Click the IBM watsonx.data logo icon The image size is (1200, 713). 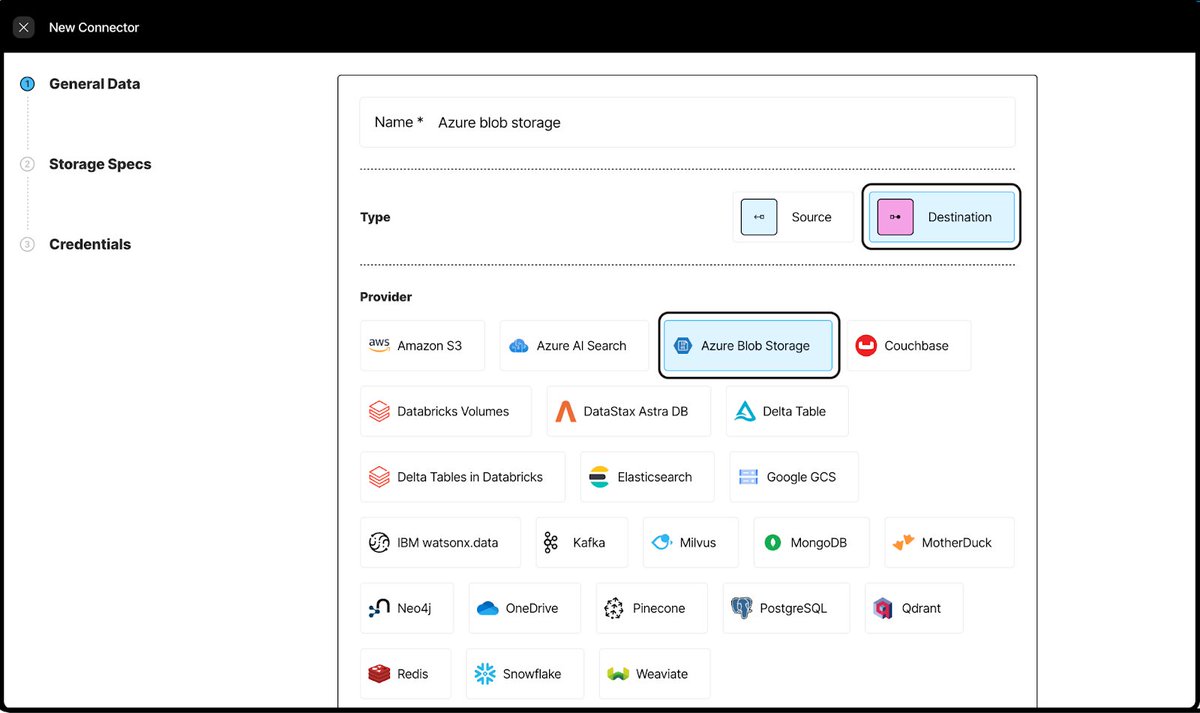click(379, 543)
